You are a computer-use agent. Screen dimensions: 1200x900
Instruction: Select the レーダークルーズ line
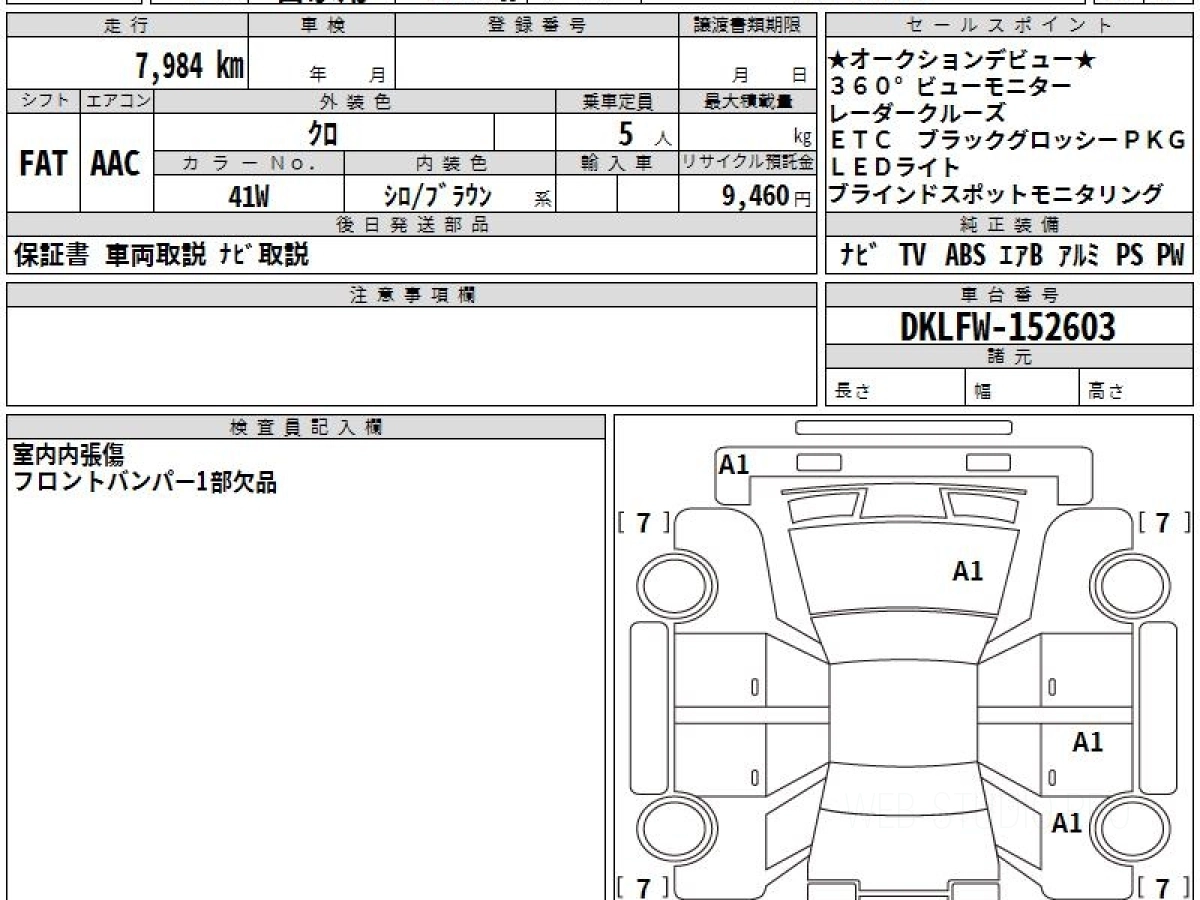point(917,113)
